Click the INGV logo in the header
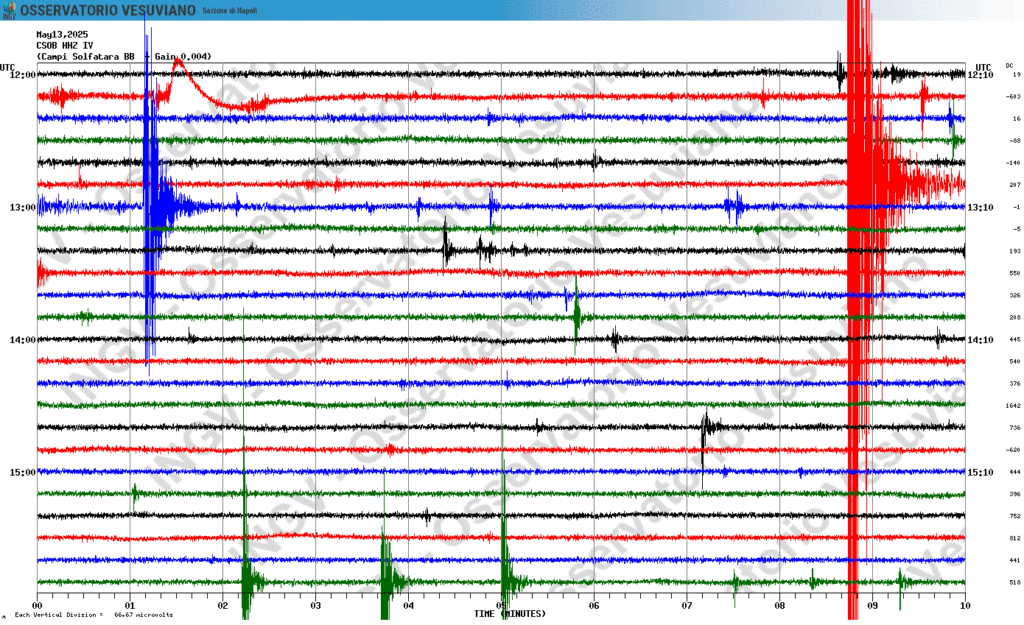 click(9, 10)
